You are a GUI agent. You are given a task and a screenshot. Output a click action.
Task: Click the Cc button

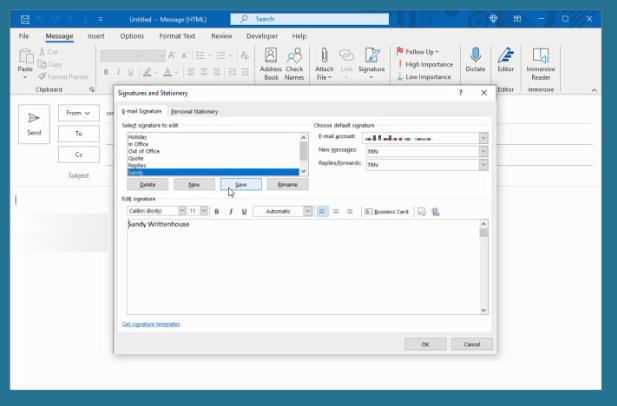click(79, 155)
